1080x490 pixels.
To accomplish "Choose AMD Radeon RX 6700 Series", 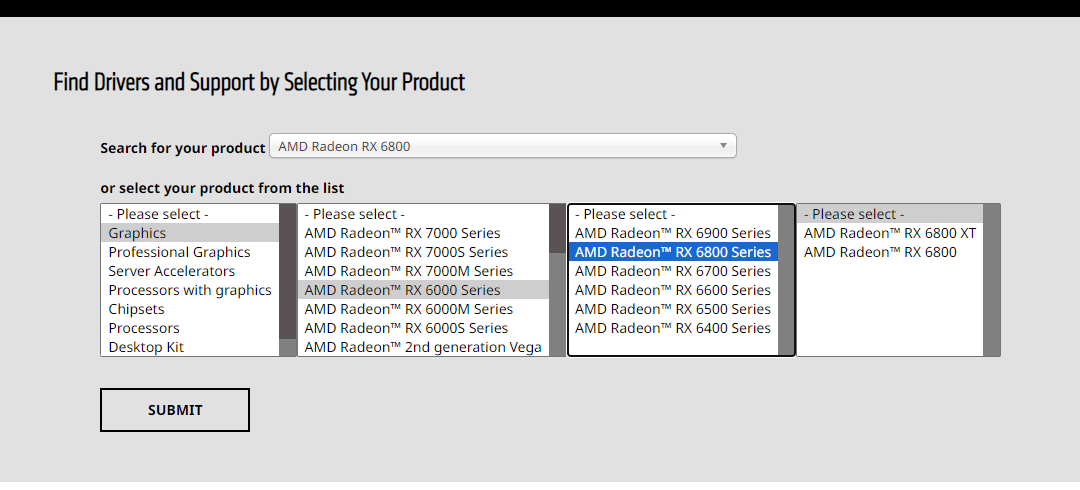I will (x=672, y=271).
